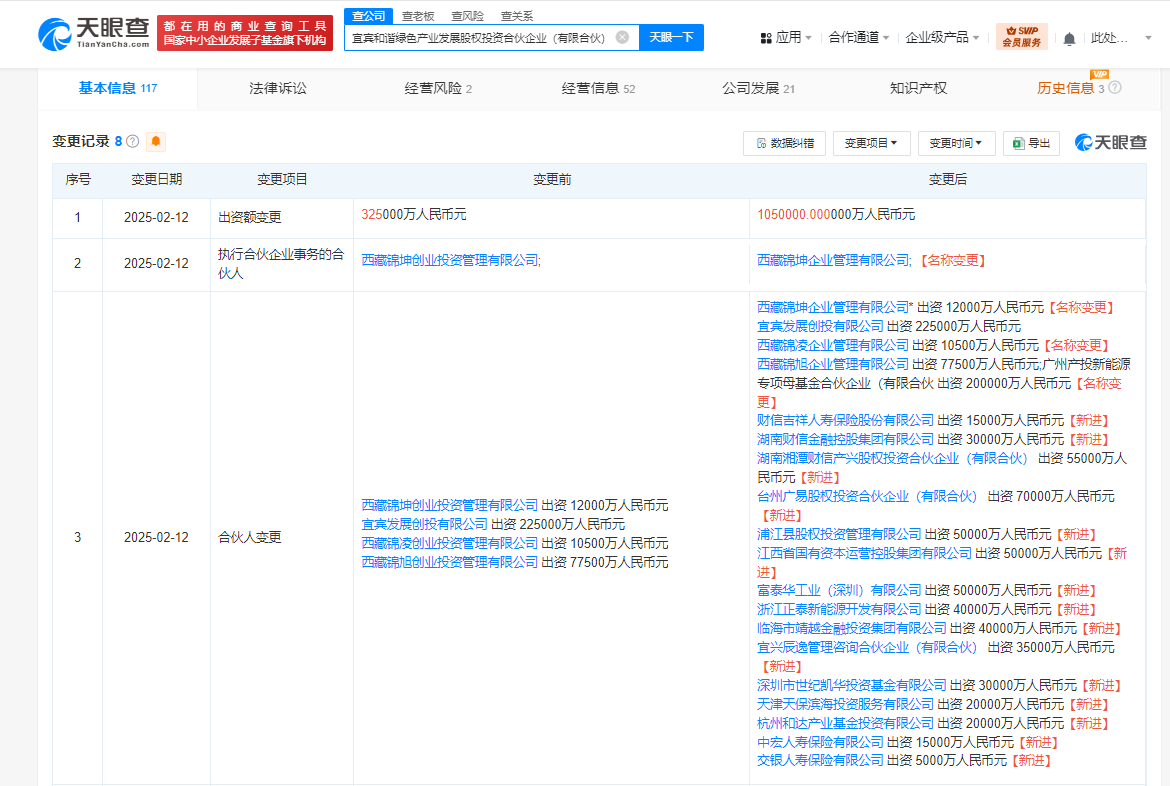
Task: Switch to the 经营风险 tab
Action: [438, 88]
